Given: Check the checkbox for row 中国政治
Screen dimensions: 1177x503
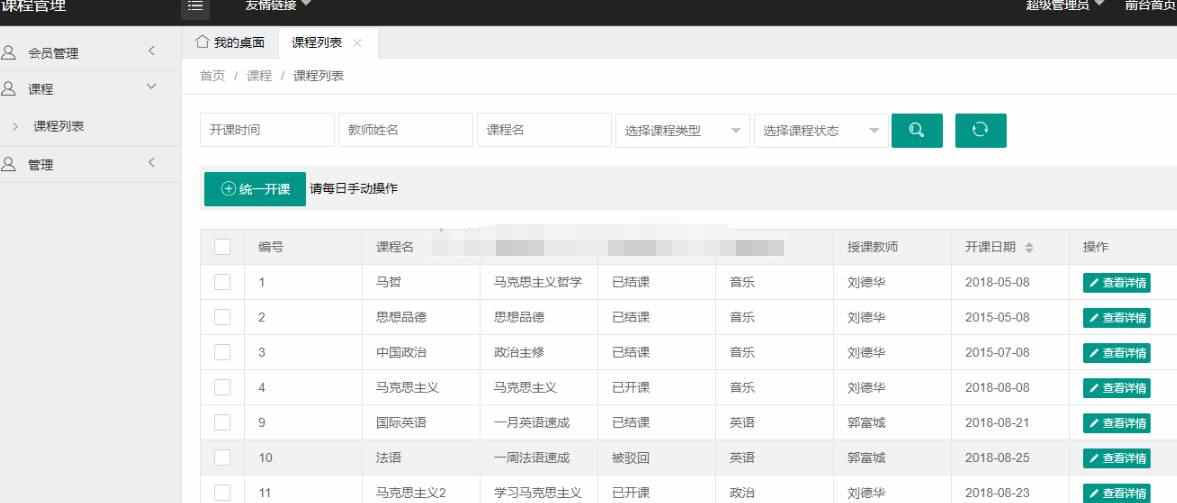Looking at the screenshot, I should [222, 352].
